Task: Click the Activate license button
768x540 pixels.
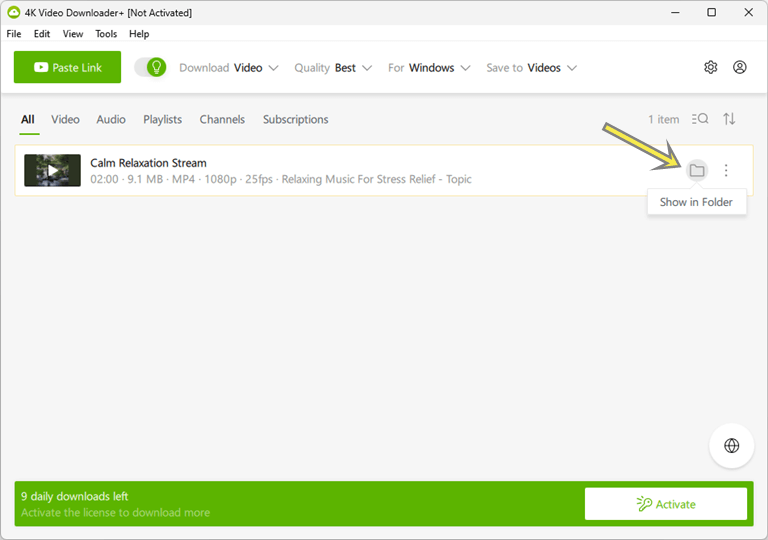Action: [x=666, y=504]
